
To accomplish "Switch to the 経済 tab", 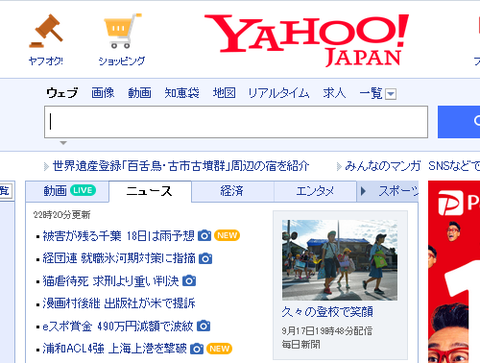I will pyautogui.click(x=233, y=191).
